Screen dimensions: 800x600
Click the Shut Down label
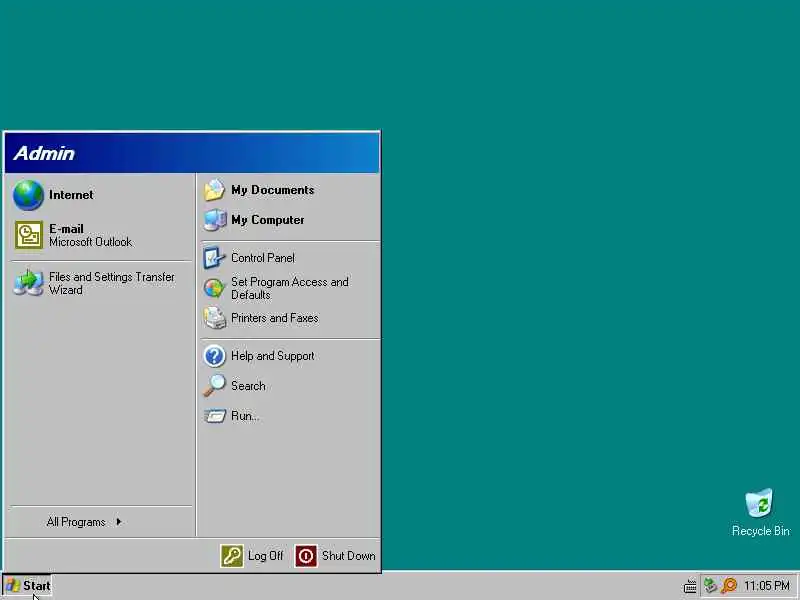point(348,556)
